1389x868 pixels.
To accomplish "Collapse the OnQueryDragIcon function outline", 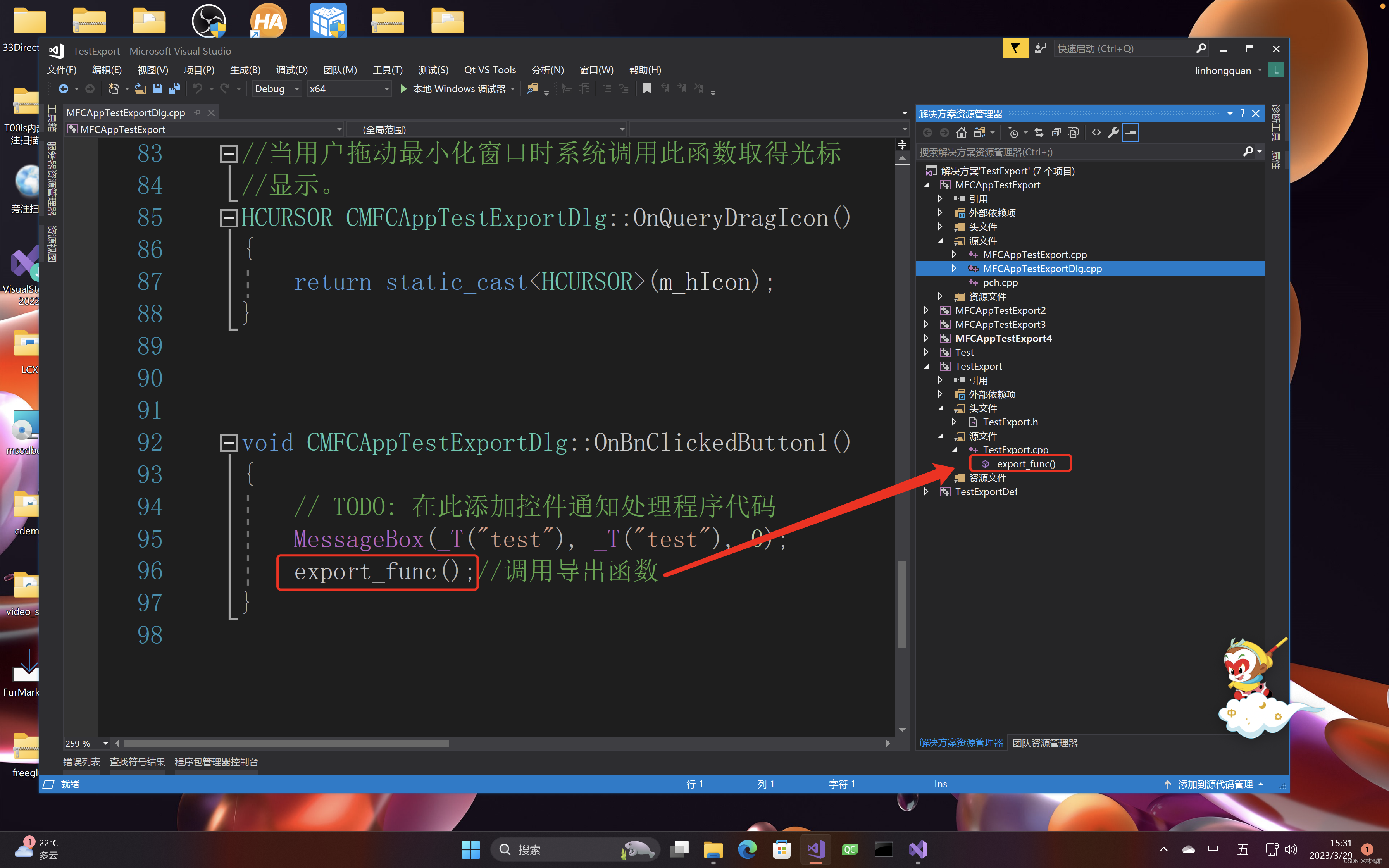I will click(x=228, y=218).
